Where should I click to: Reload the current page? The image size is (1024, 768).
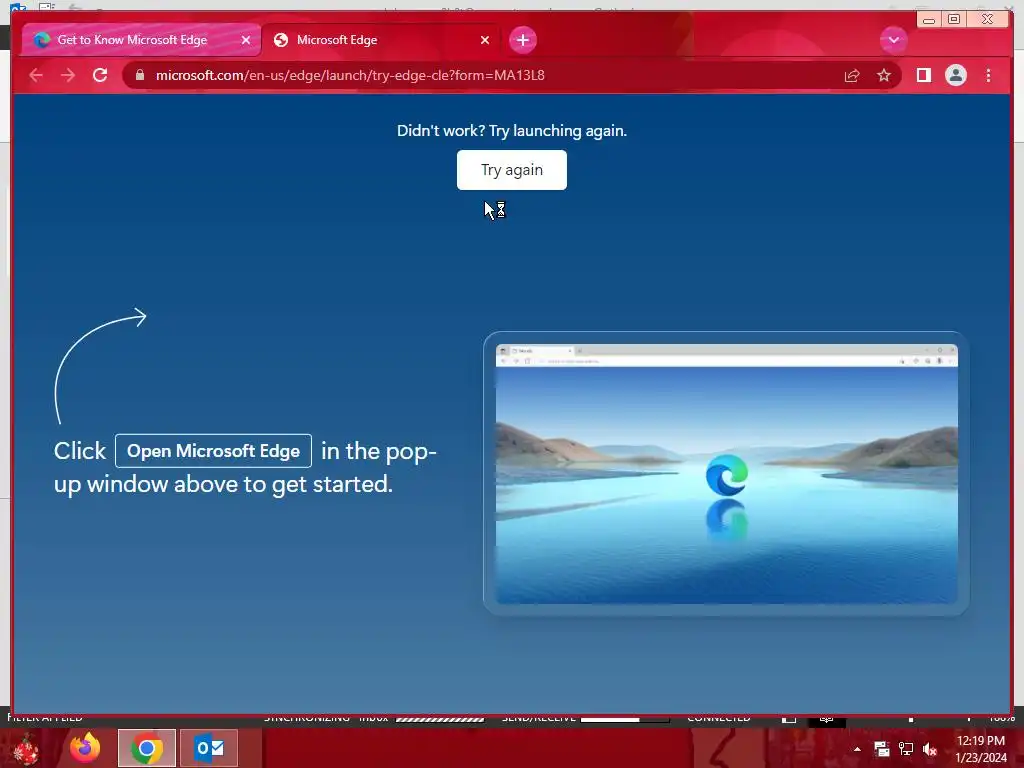pyautogui.click(x=100, y=75)
